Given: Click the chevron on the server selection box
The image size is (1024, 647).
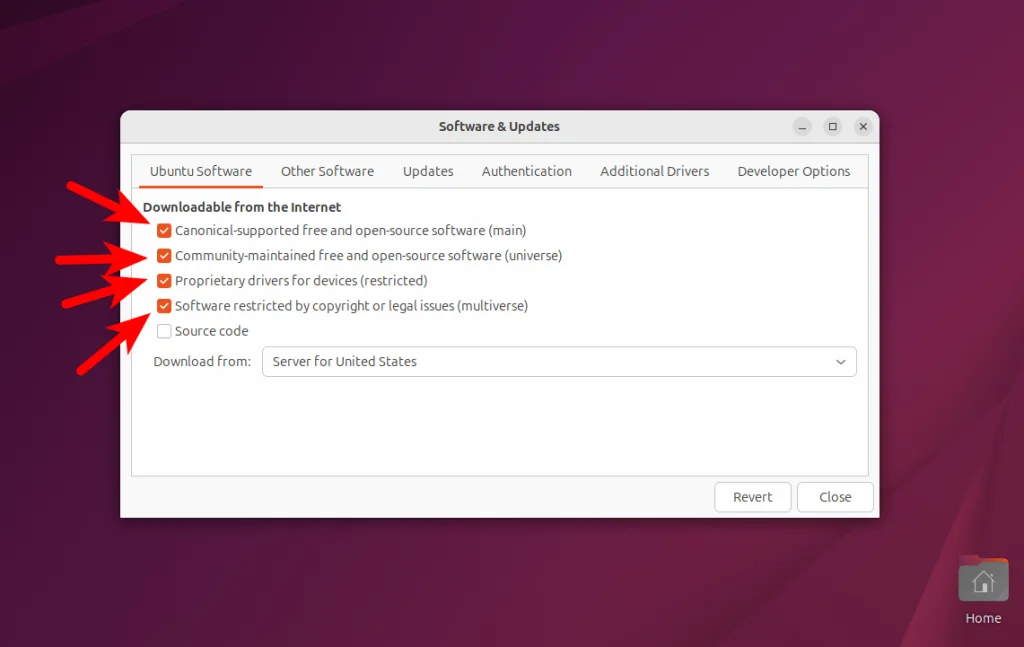Looking at the screenshot, I should coord(841,361).
